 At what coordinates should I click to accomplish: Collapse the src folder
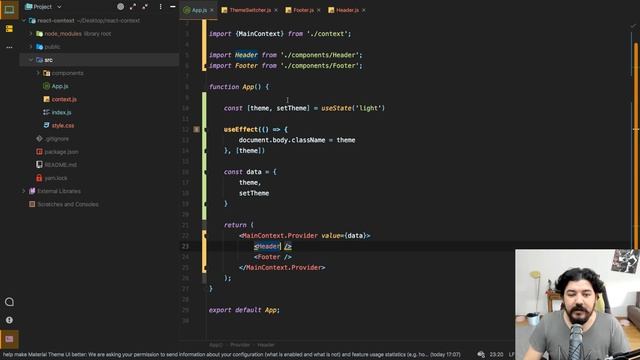coord(31,60)
